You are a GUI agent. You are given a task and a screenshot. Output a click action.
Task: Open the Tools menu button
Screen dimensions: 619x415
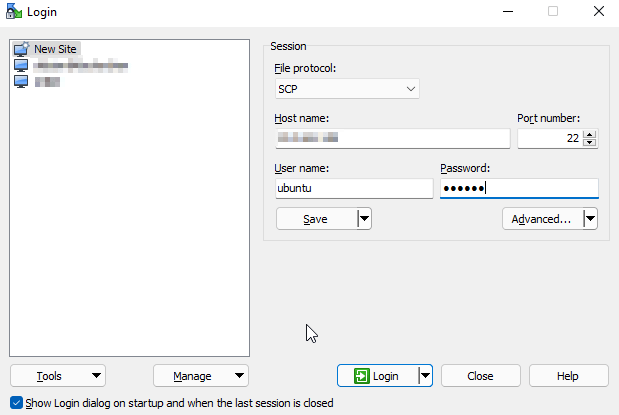coord(58,376)
